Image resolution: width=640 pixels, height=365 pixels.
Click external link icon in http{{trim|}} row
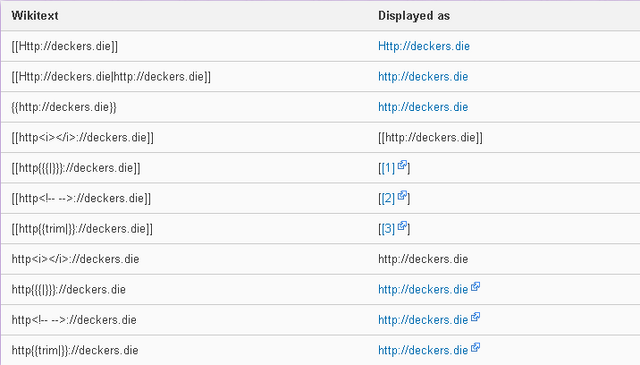click(475, 347)
